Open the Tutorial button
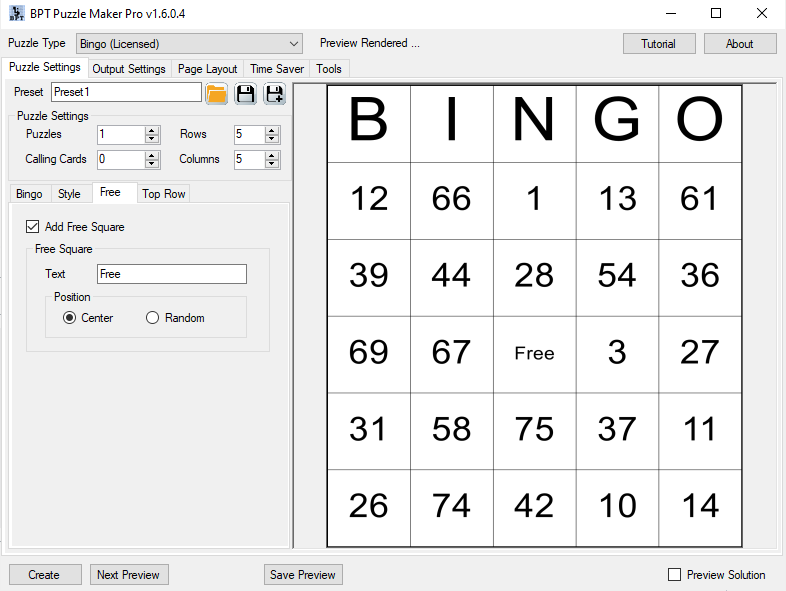This screenshot has height=591, width=786. click(x=659, y=44)
